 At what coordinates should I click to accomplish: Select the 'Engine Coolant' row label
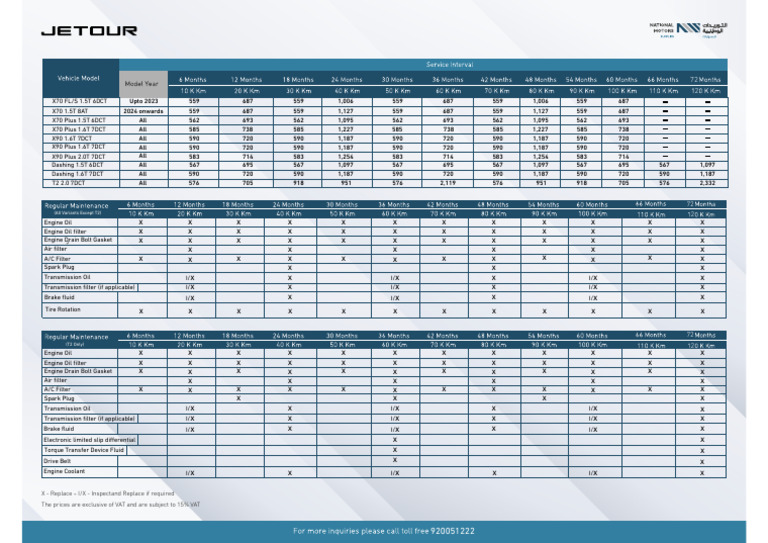(x=64, y=471)
